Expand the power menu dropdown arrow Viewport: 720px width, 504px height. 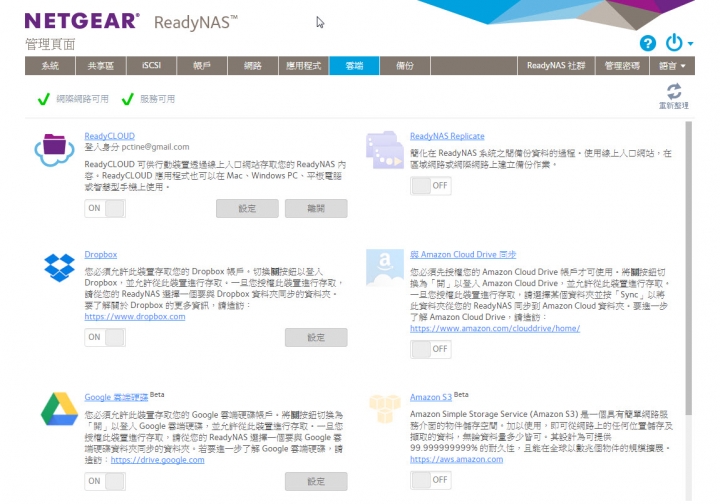click(x=690, y=44)
